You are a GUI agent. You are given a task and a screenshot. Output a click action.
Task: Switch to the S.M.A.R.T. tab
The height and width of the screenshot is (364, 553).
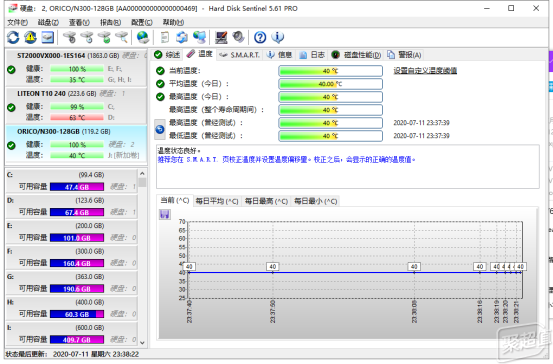[x=239, y=55]
